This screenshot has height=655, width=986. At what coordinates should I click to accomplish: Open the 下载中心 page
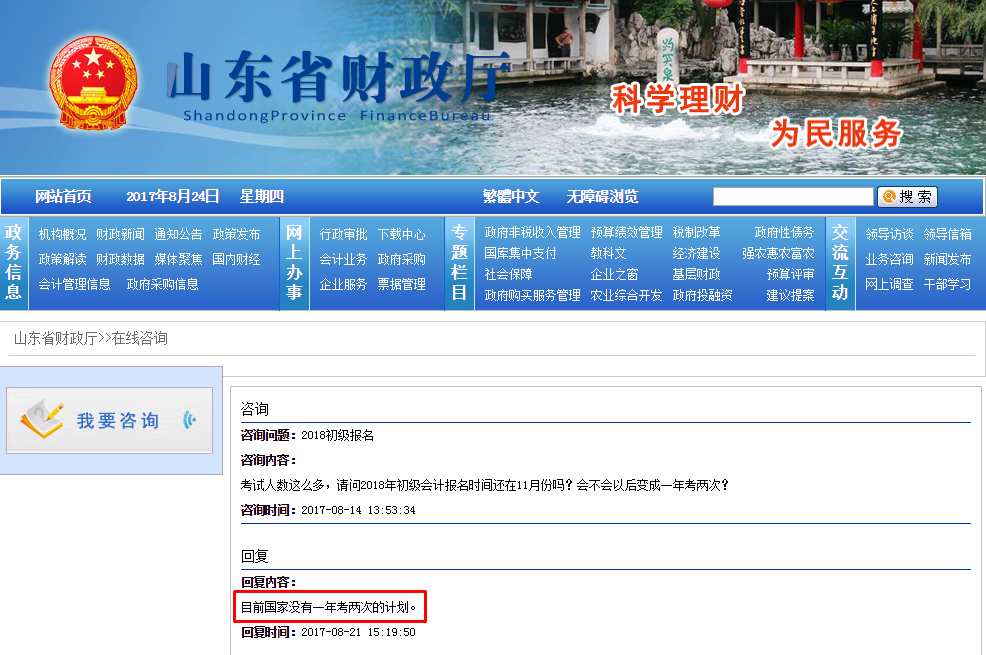[x=401, y=233]
